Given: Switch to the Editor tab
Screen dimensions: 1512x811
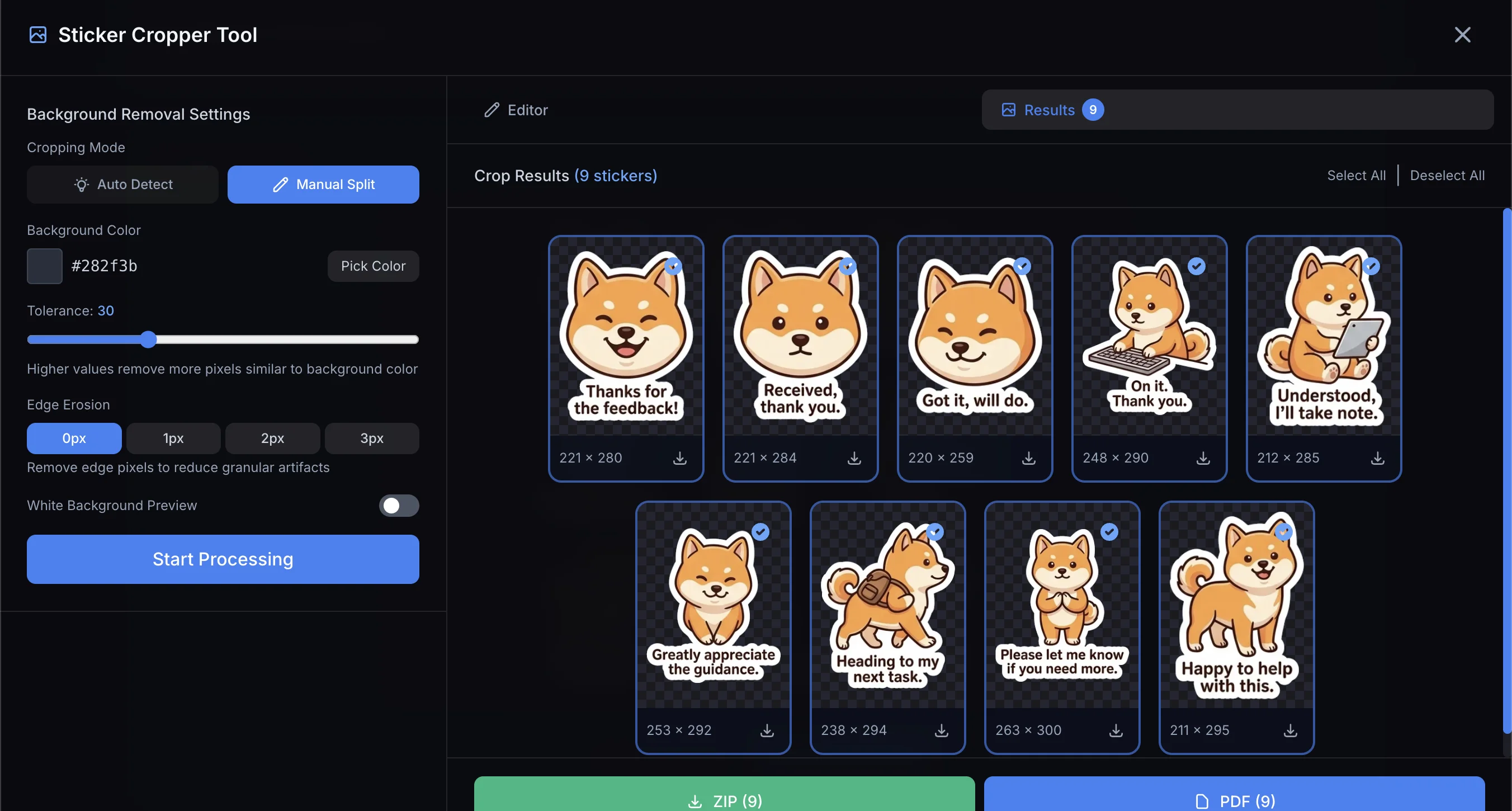Looking at the screenshot, I should [x=516, y=110].
